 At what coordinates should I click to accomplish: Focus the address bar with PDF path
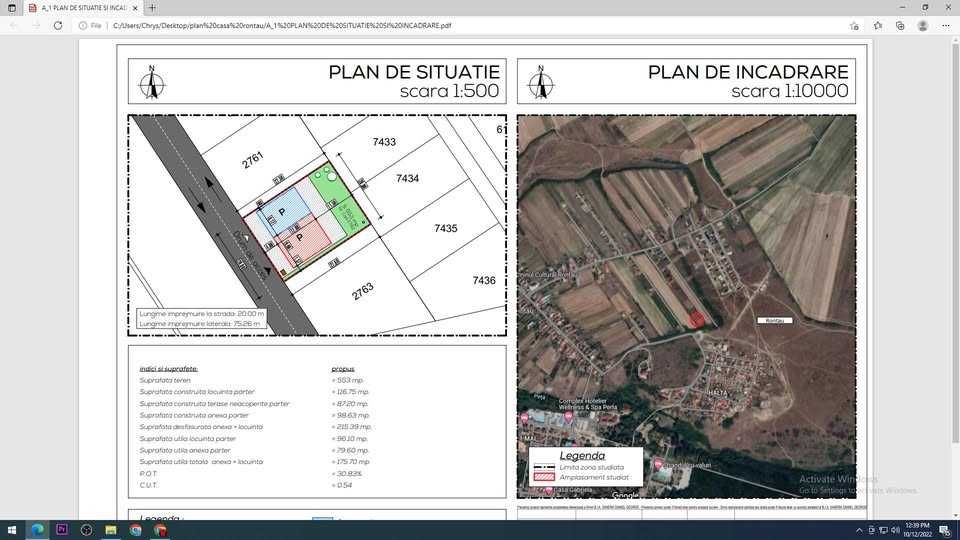[x=282, y=26]
